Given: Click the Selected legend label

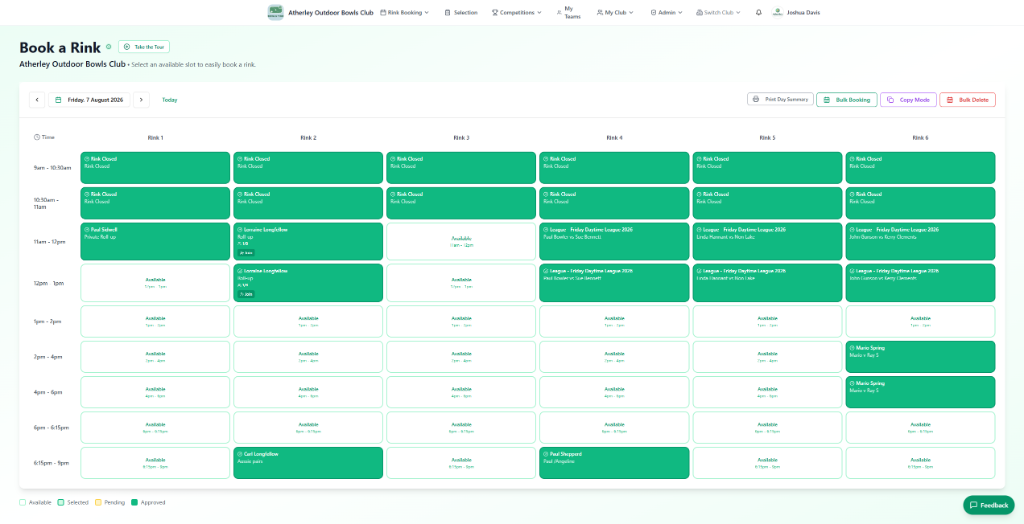Looking at the screenshot, I should (77, 502).
